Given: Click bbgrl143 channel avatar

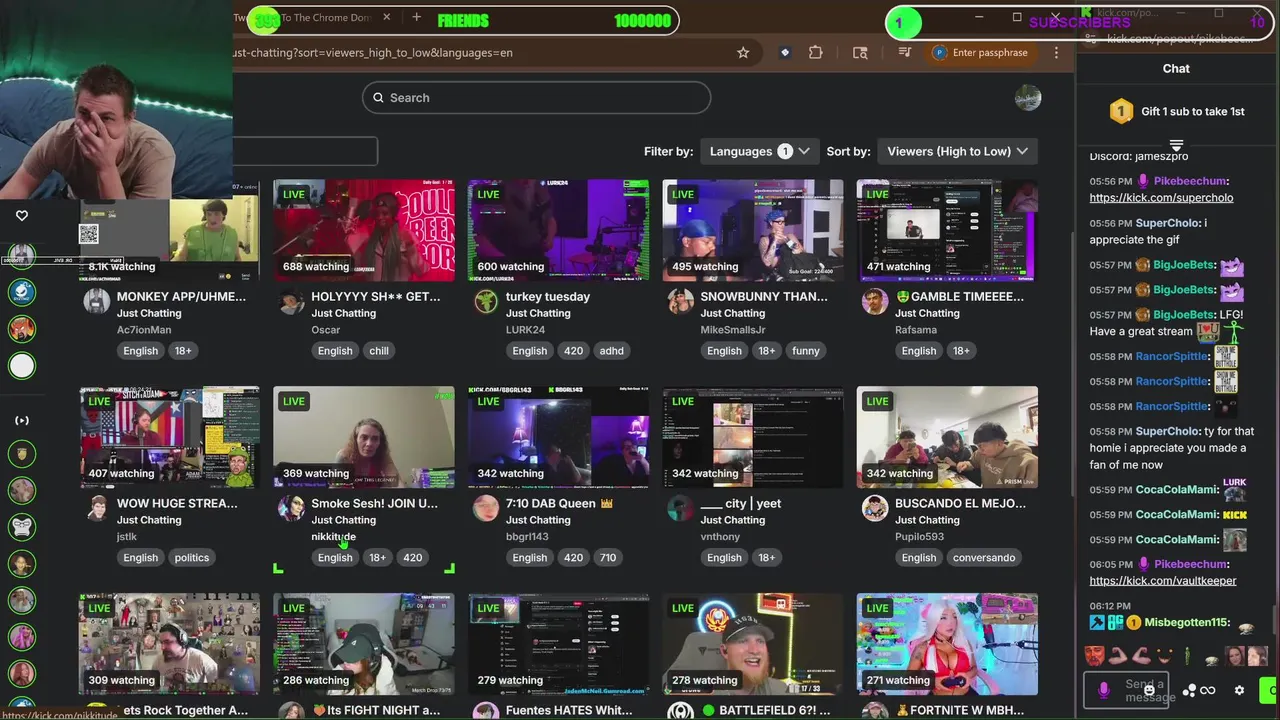Looking at the screenshot, I should 486,508.
